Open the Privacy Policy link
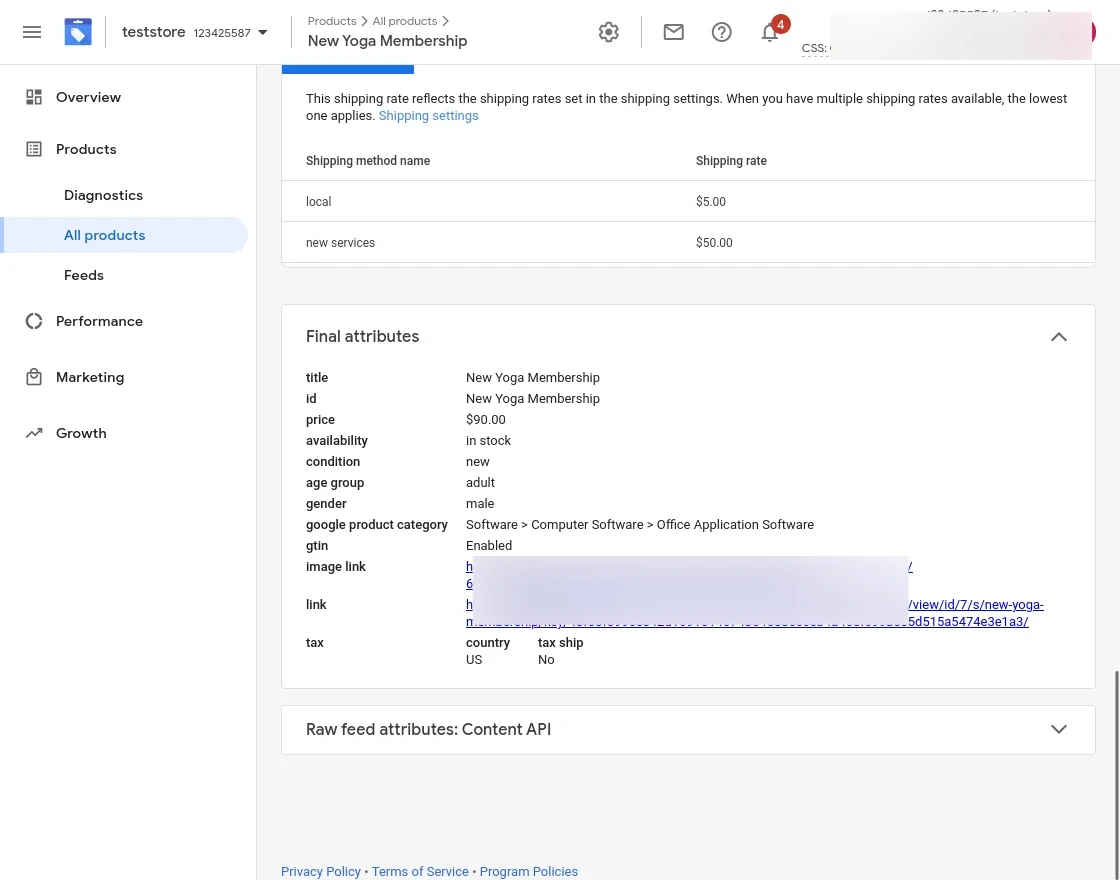 point(320,871)
